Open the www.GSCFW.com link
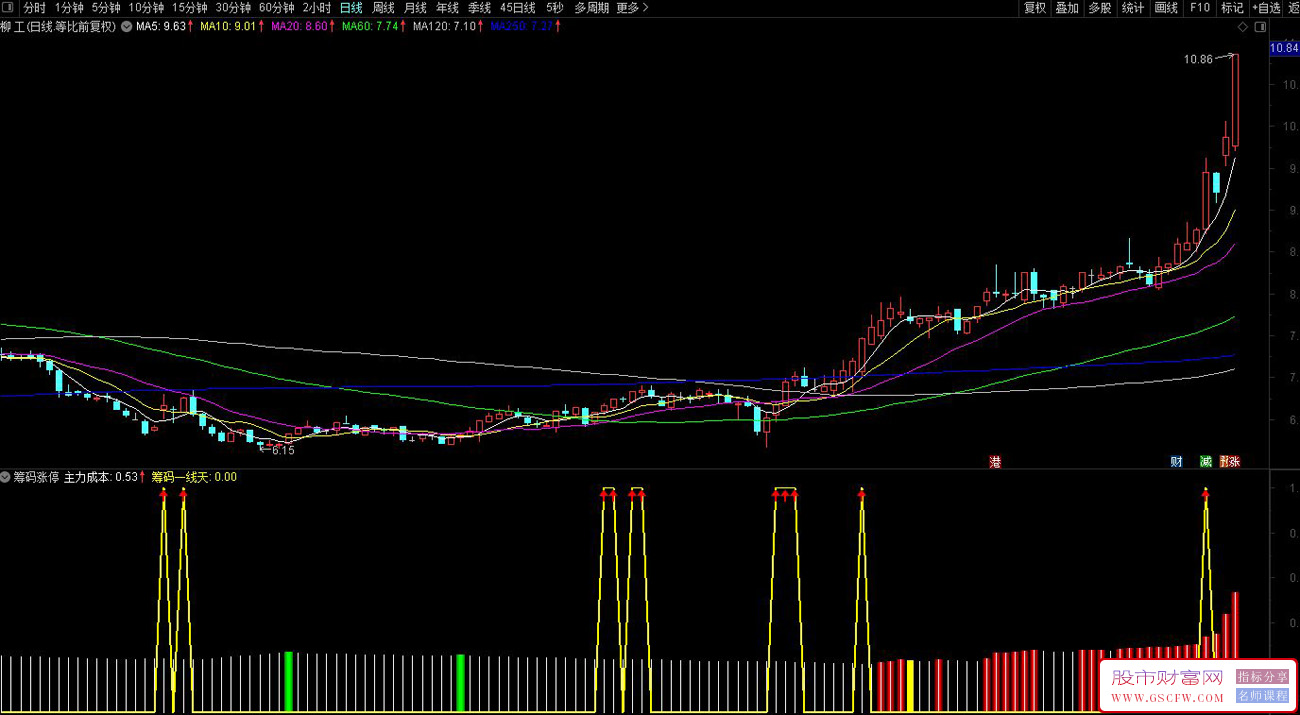 (1167, 696)
